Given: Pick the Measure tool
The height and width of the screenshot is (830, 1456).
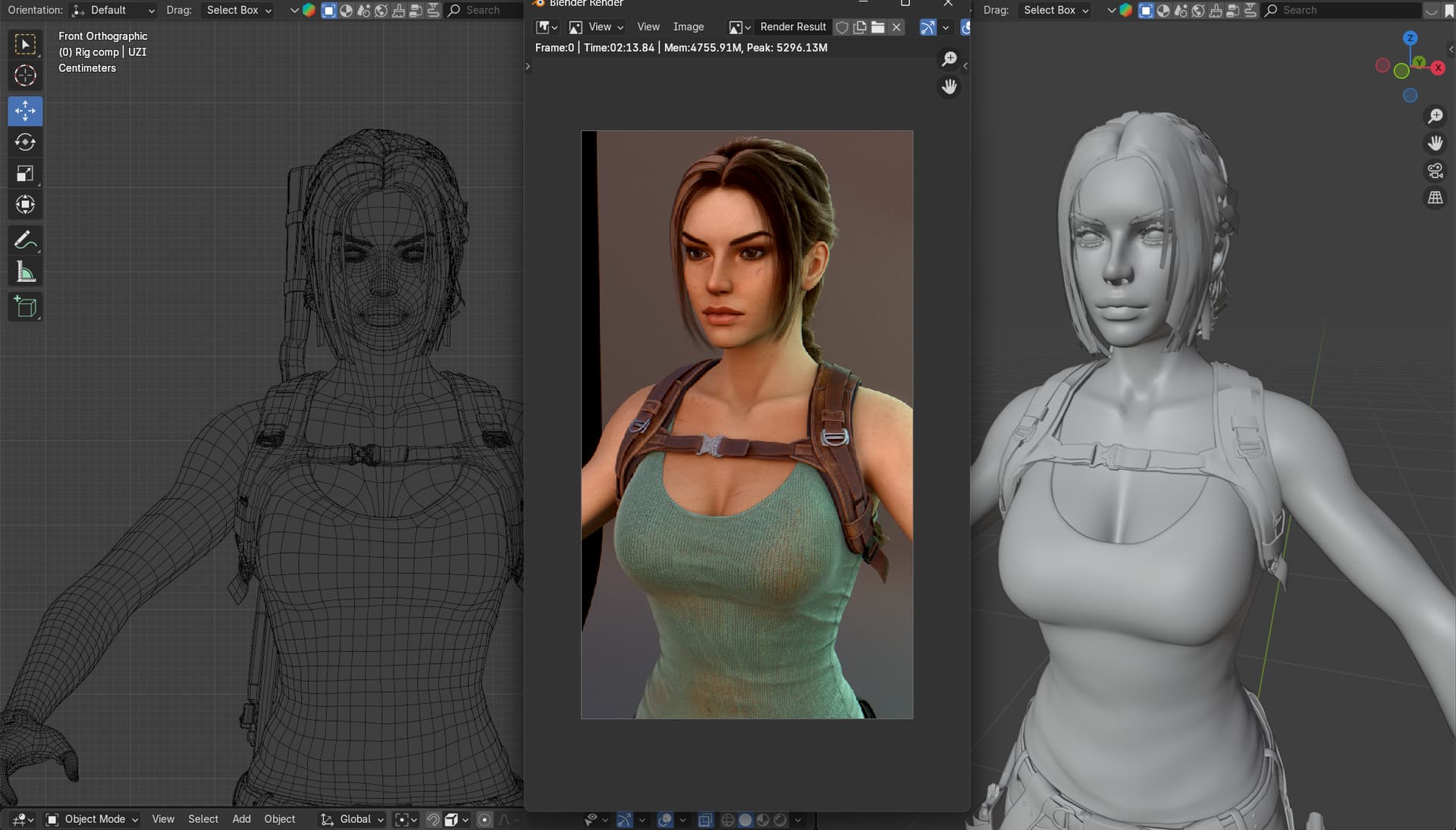Looking at the screenshot, I should pyautogui.click(x=25, y=272).
